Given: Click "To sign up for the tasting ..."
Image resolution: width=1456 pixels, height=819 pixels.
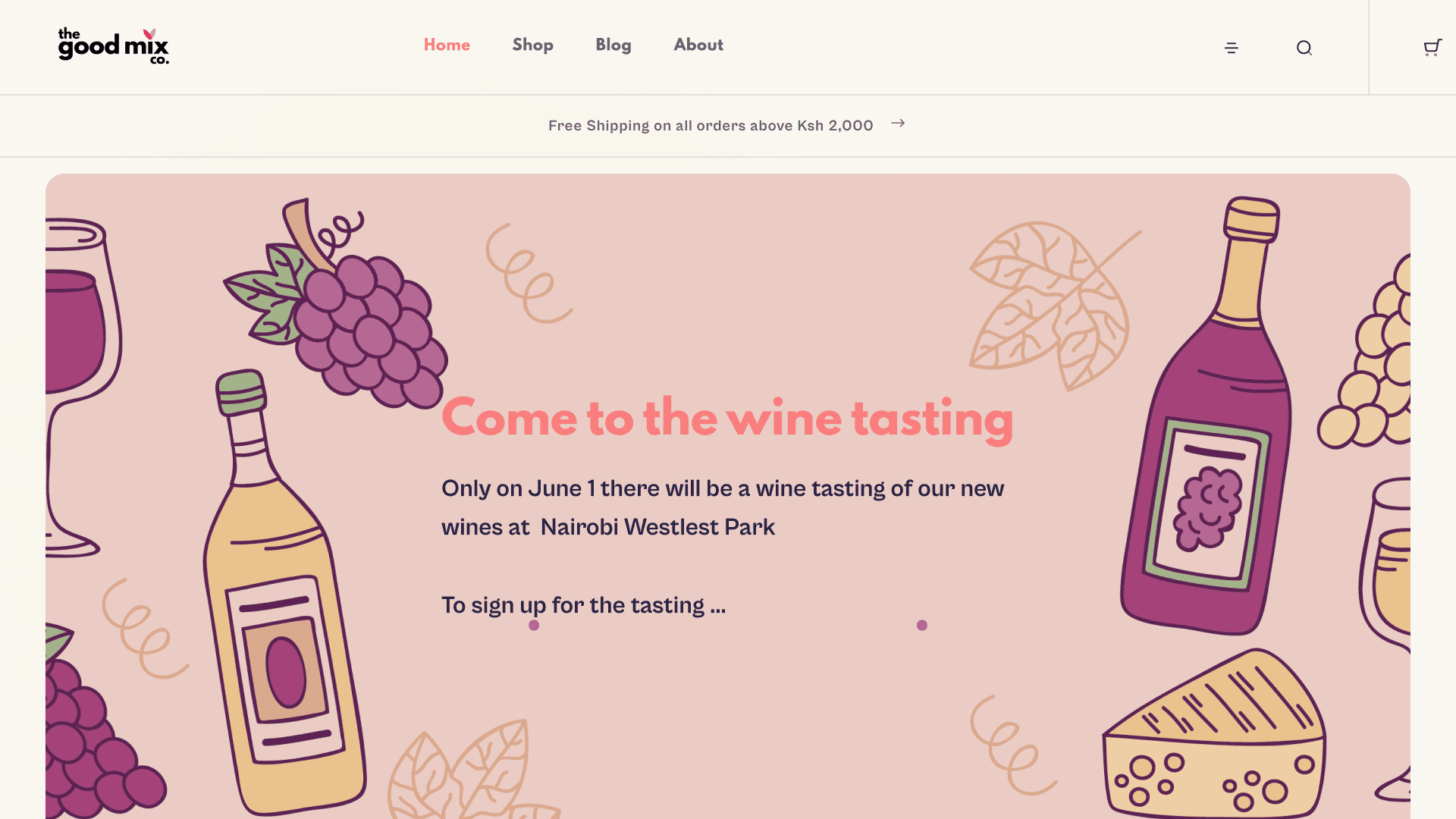Looking at the screenshot, I should pos(583,605).
